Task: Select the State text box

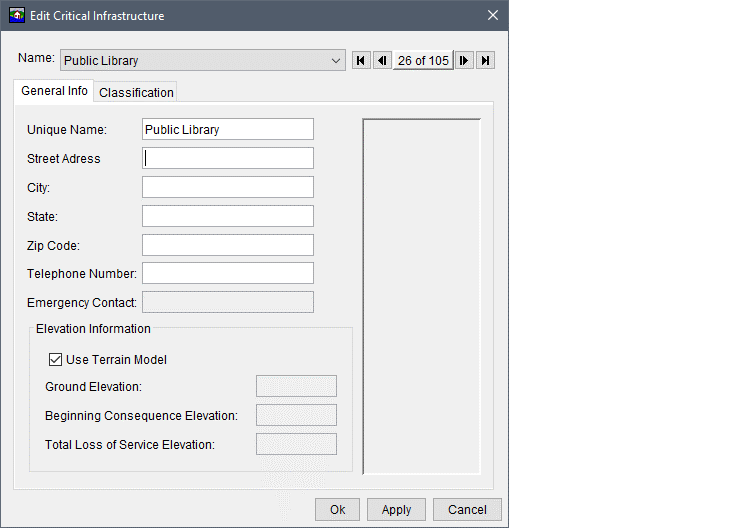Action: pos(228,216)
